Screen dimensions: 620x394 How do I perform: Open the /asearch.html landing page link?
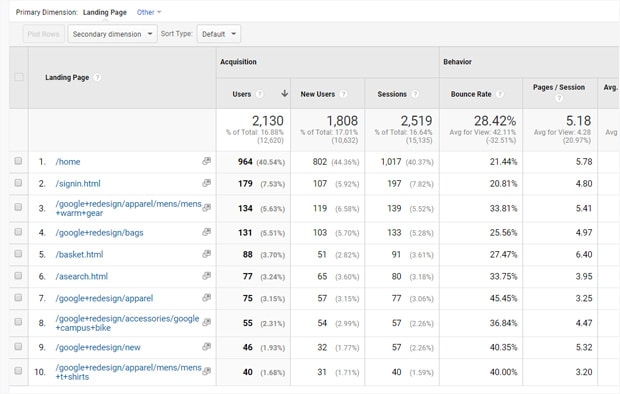tap(81, 276)
